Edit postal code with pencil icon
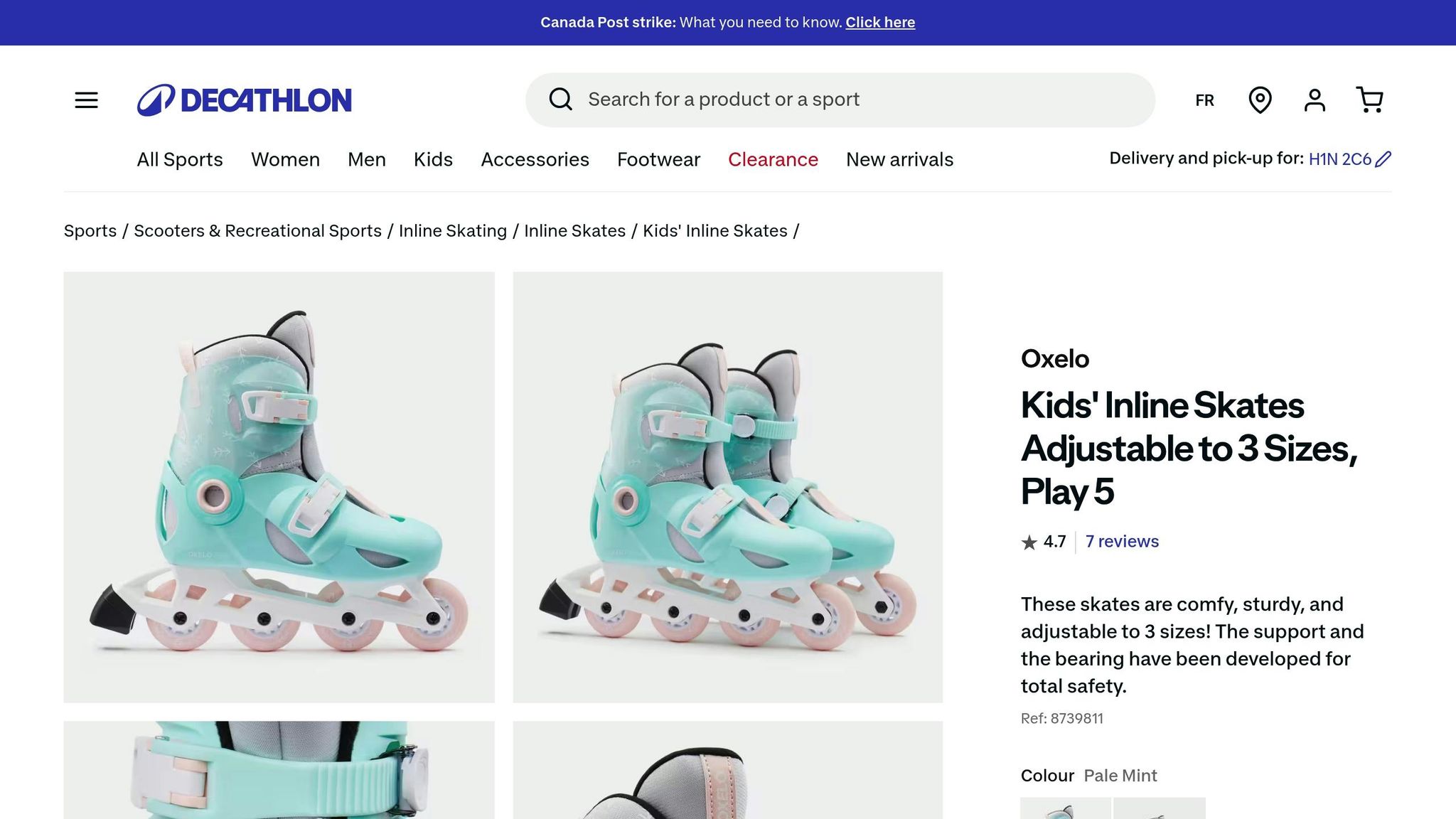 tap(1383, 159)
